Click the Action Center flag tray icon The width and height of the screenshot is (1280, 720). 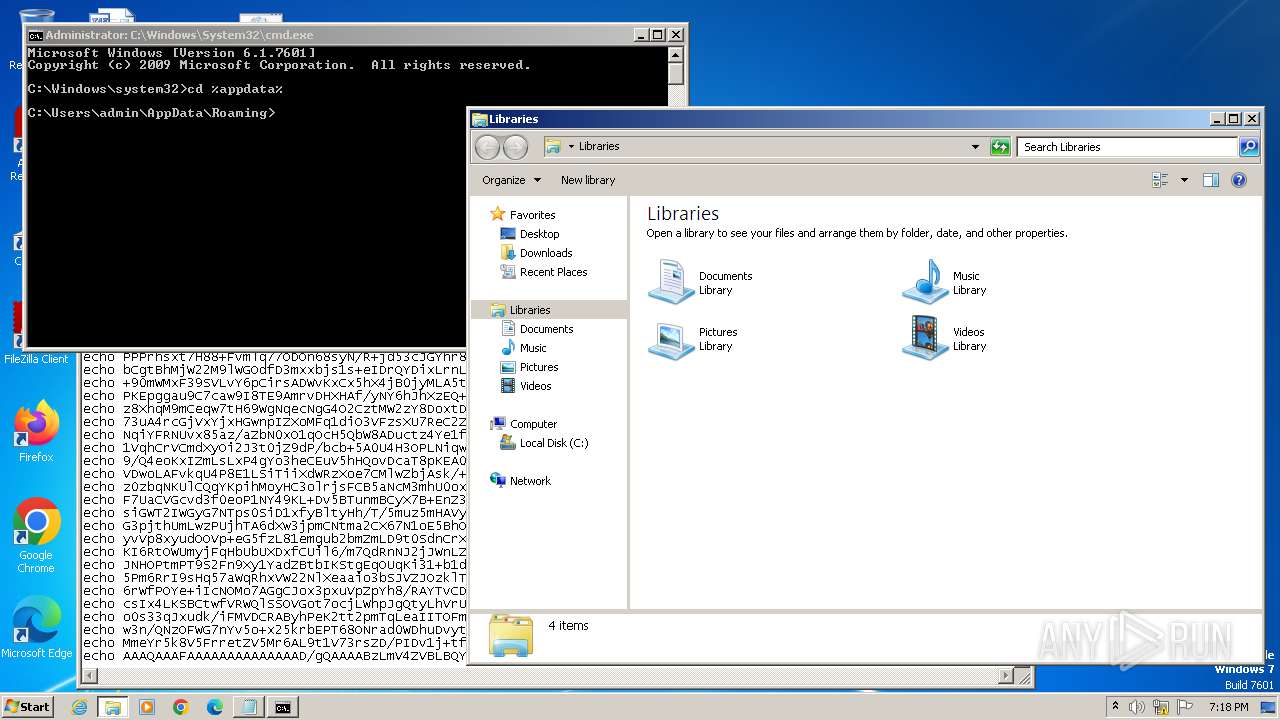pos(1185,707)
